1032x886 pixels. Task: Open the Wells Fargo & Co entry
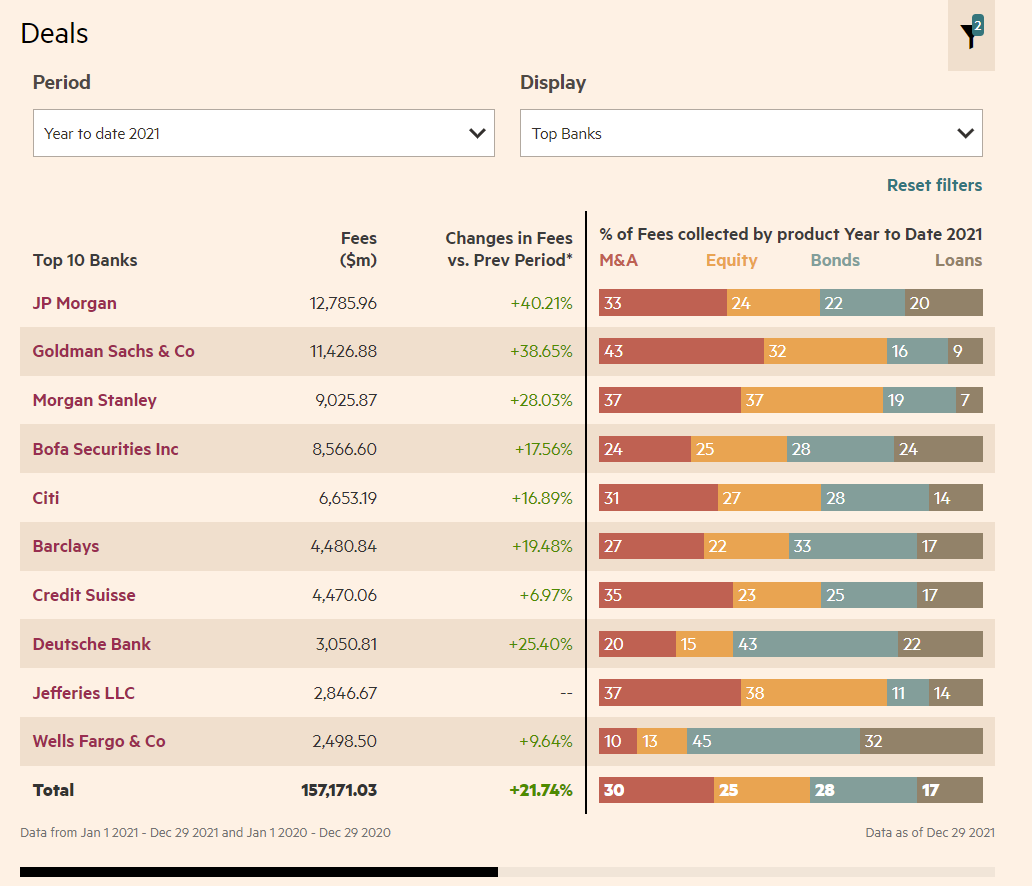[98, 741]
